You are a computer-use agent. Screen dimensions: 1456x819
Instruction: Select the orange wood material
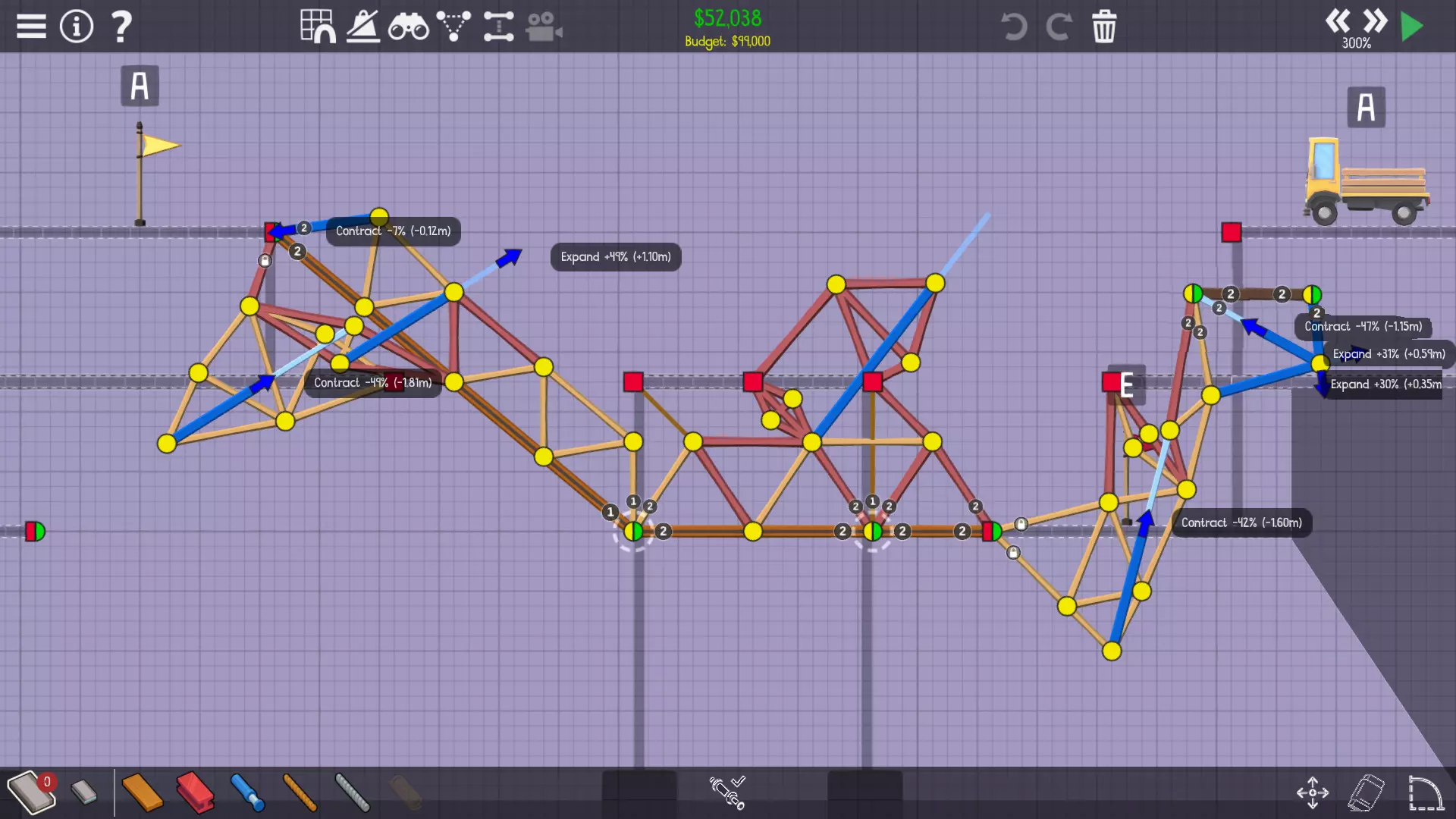(142, 792)
